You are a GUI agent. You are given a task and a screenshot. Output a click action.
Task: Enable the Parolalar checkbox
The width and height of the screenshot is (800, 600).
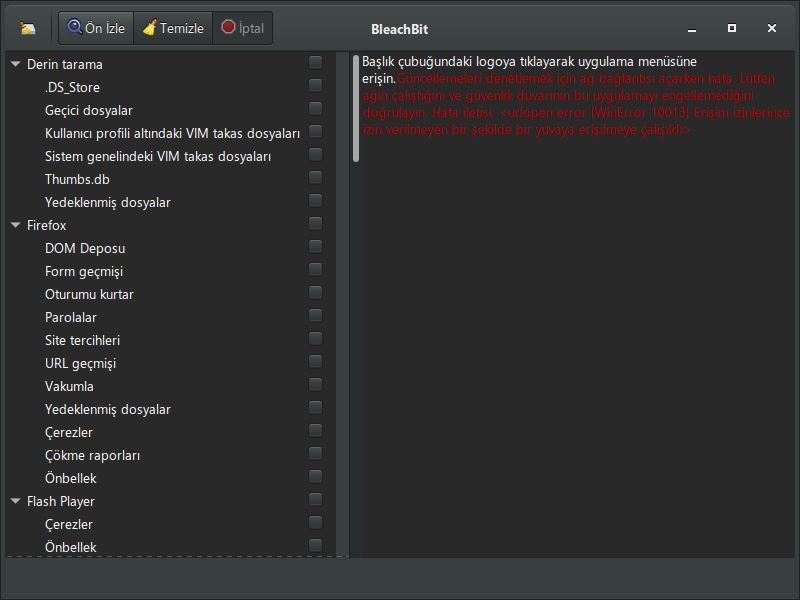click(315, 315)
